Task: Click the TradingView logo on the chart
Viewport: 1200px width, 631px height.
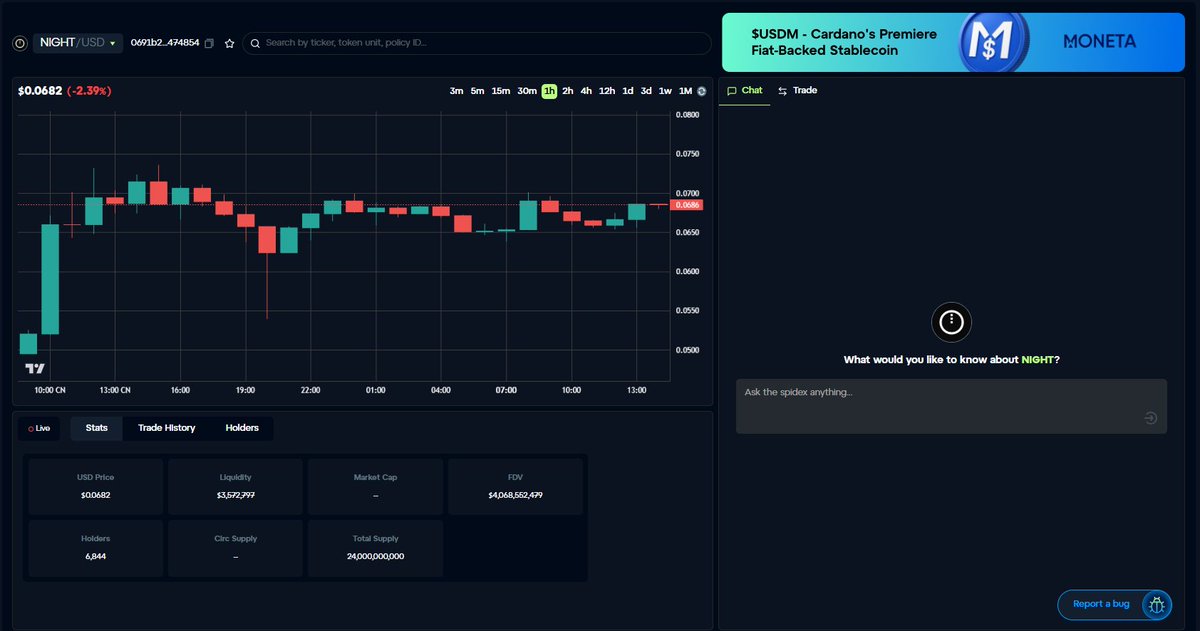Action: (33, 369)
